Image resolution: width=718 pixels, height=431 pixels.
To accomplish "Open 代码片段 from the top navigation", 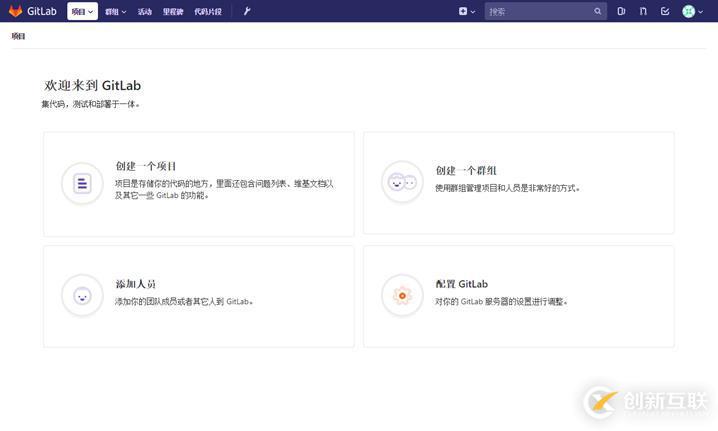I will pos(208,11).
